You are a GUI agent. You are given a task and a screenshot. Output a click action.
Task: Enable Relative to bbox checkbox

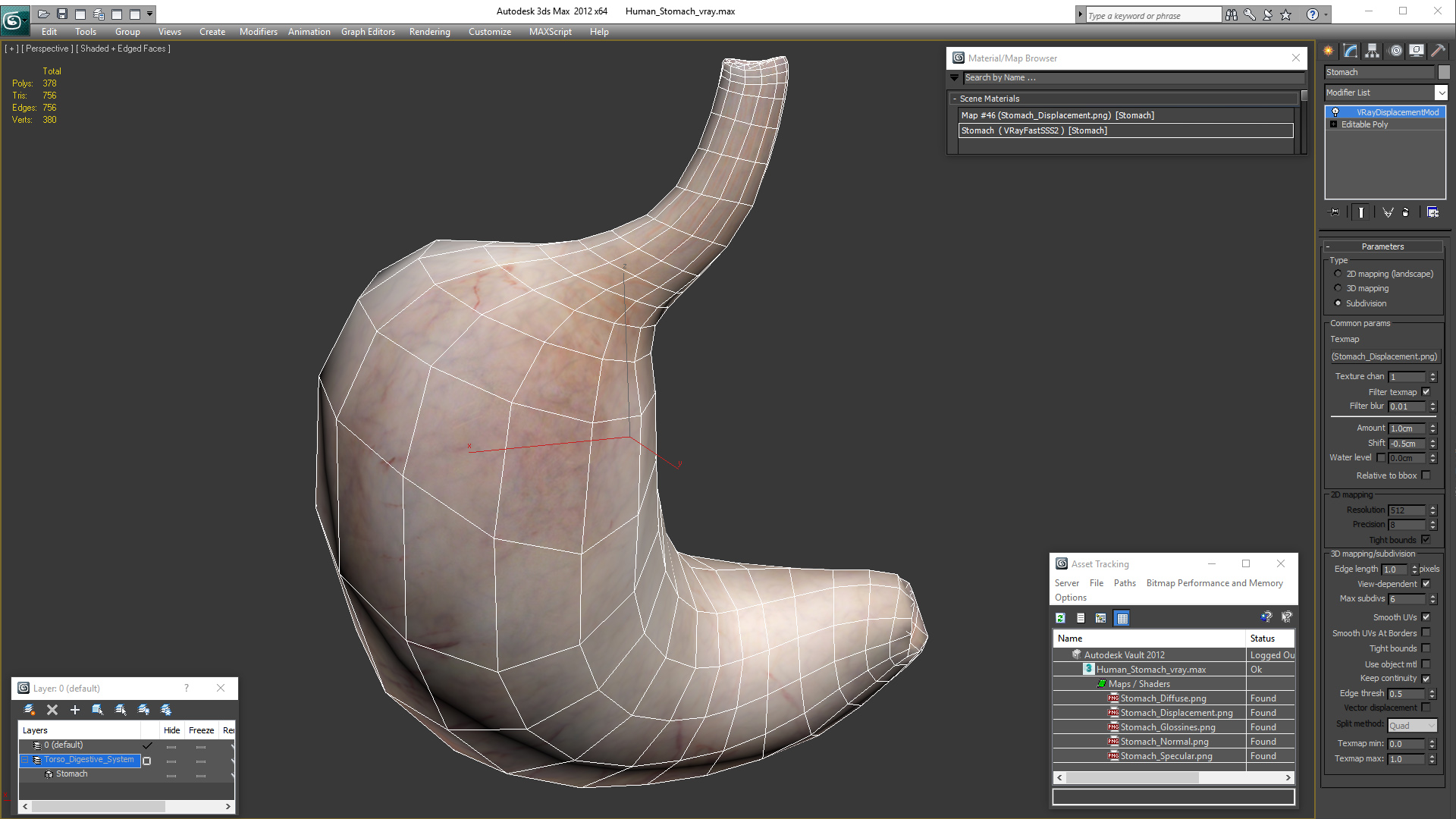(x=1426, y=475)
